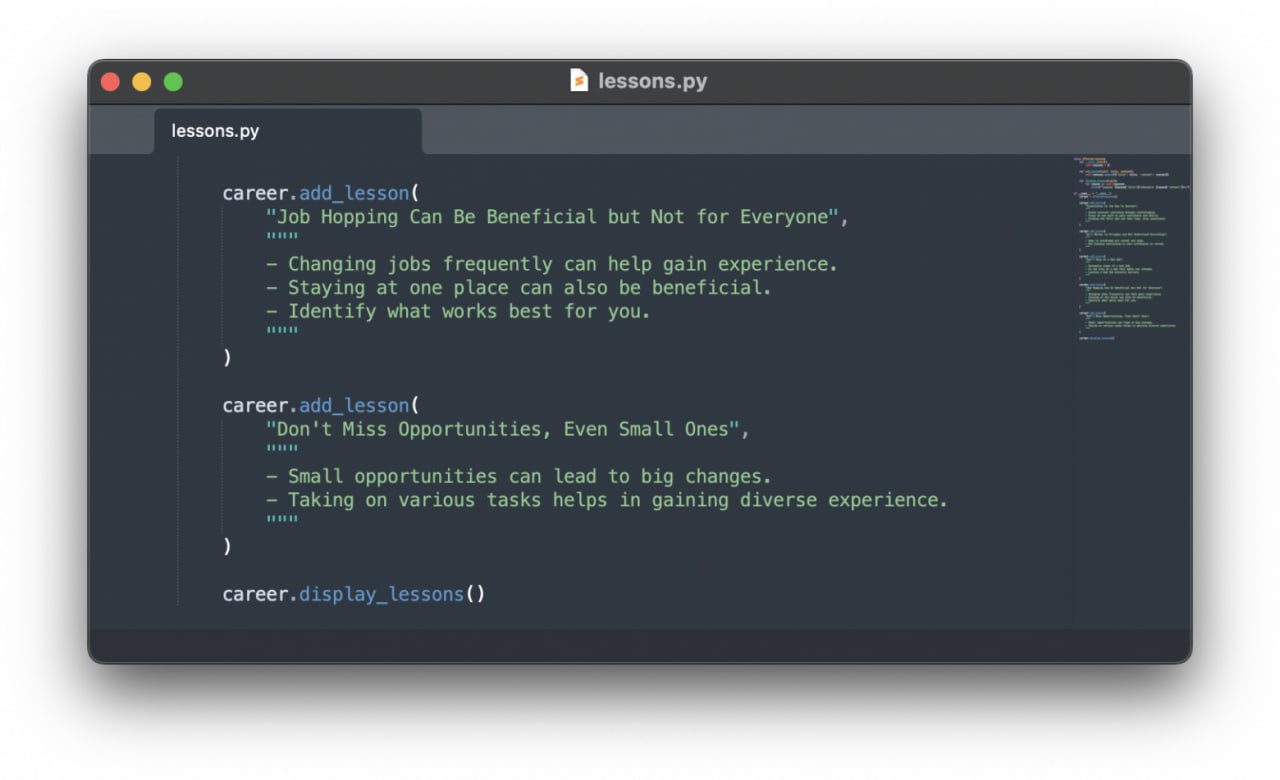Minimize window with the yellow button

click(x=142, y=82)
